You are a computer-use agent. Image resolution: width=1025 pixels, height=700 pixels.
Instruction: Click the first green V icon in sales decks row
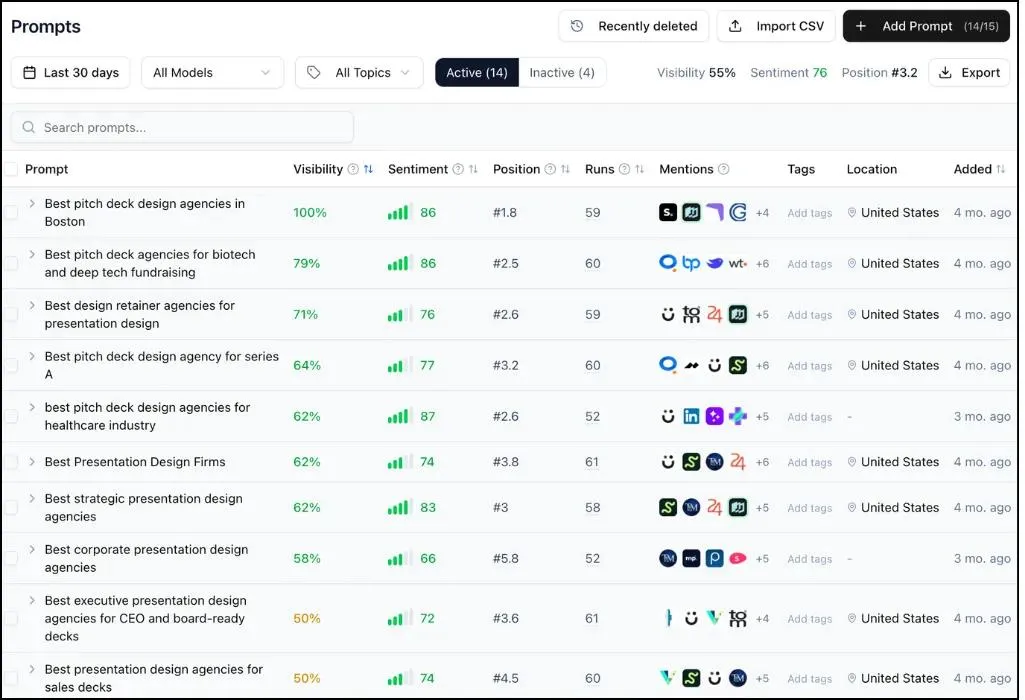click(x=667, y=678)
